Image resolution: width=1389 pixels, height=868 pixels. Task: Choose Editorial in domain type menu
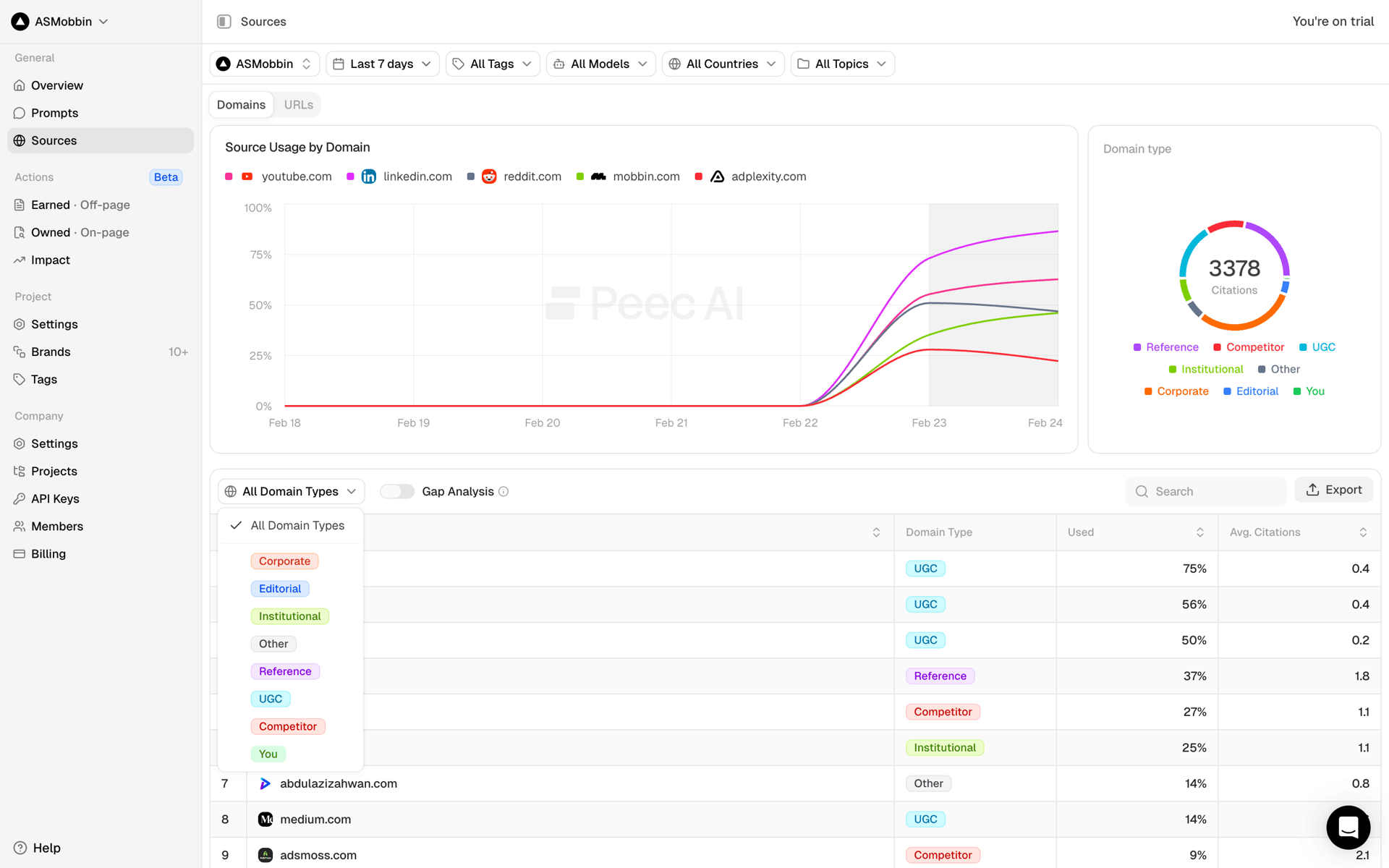pos(280,589)
